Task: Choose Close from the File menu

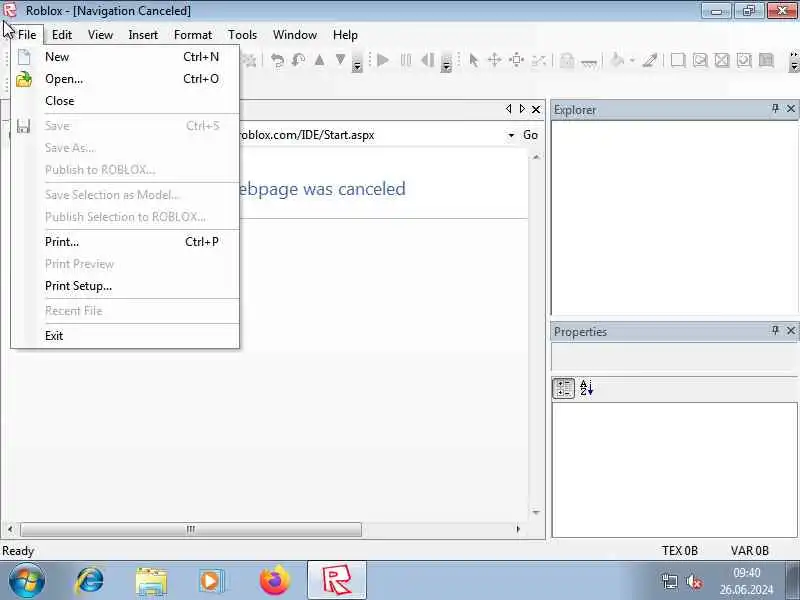Action: 125,101
